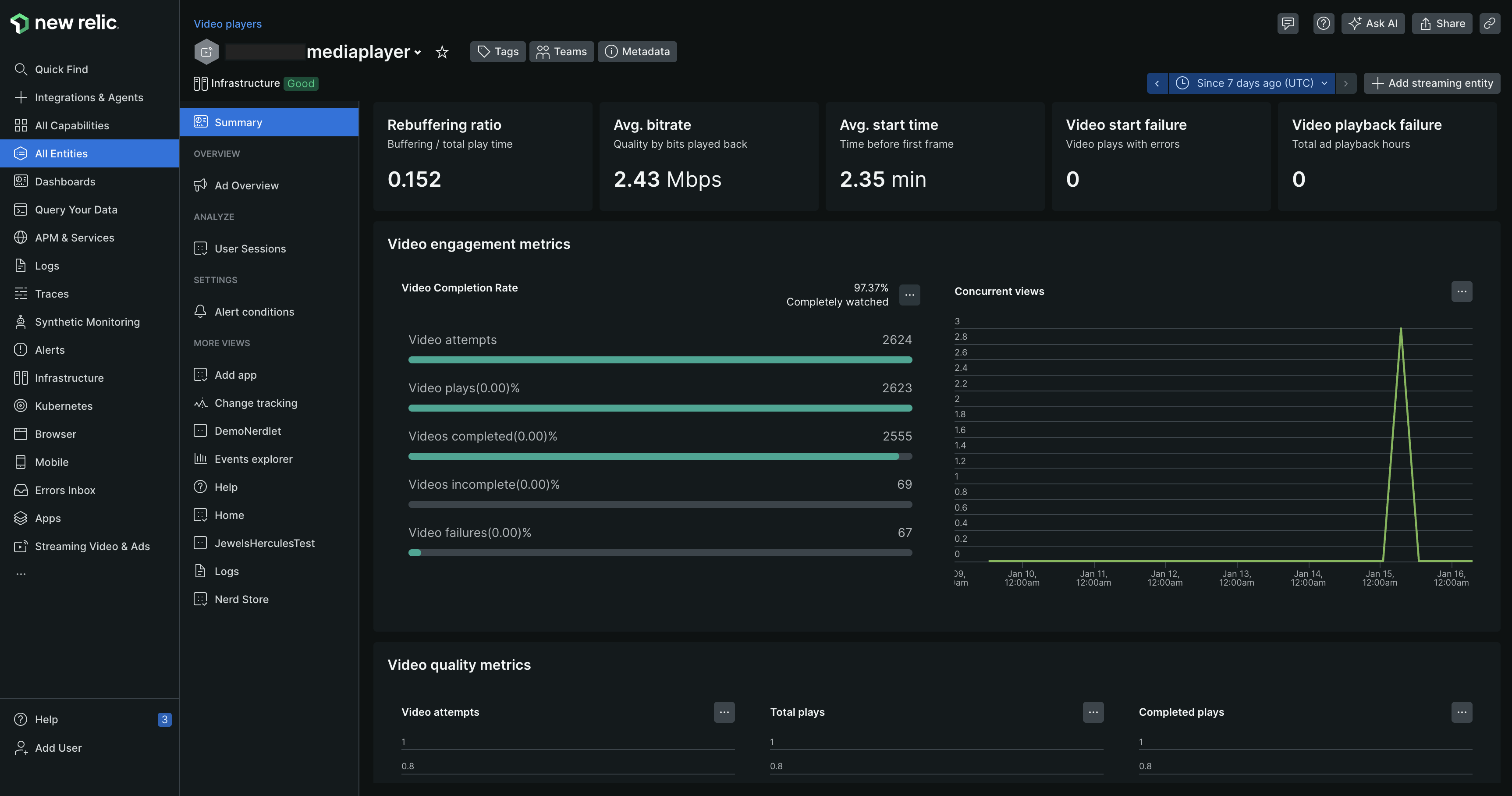Image resolution: width=1512 pixels, height=796 pixels.
Task: Follow the Video players breadcrumb link
Action: [227, 24]
